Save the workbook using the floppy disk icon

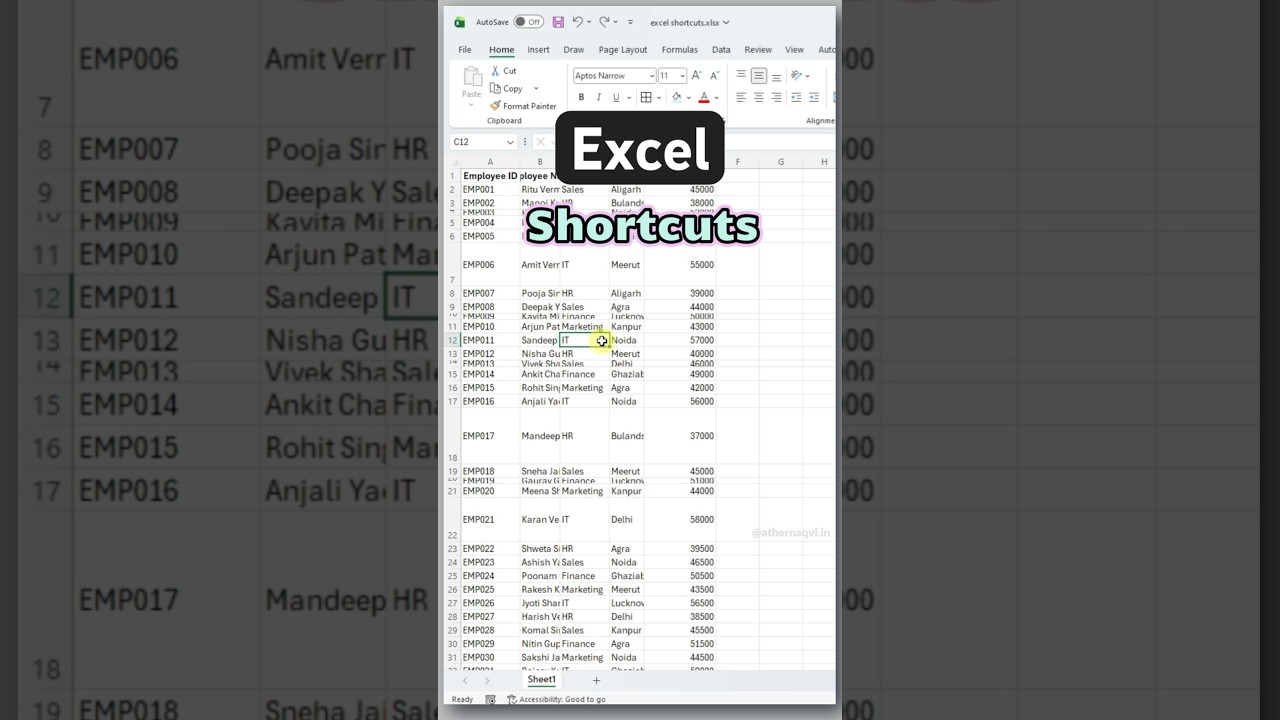coord(558,22)
